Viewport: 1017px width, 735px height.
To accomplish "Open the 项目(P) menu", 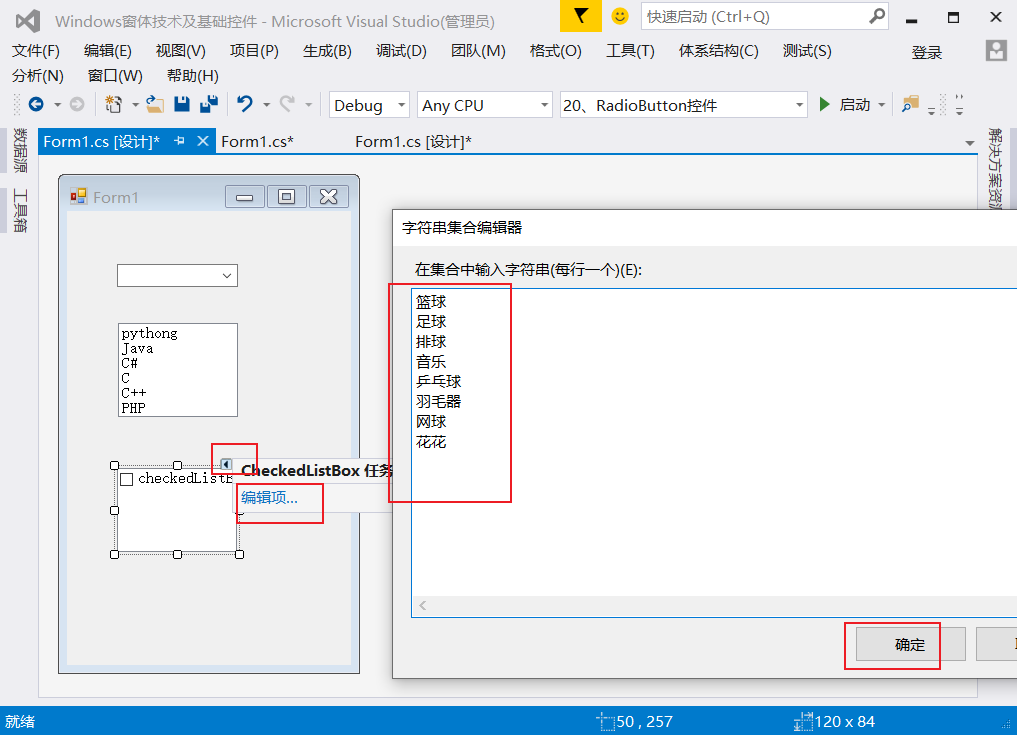I will point(254,51).
